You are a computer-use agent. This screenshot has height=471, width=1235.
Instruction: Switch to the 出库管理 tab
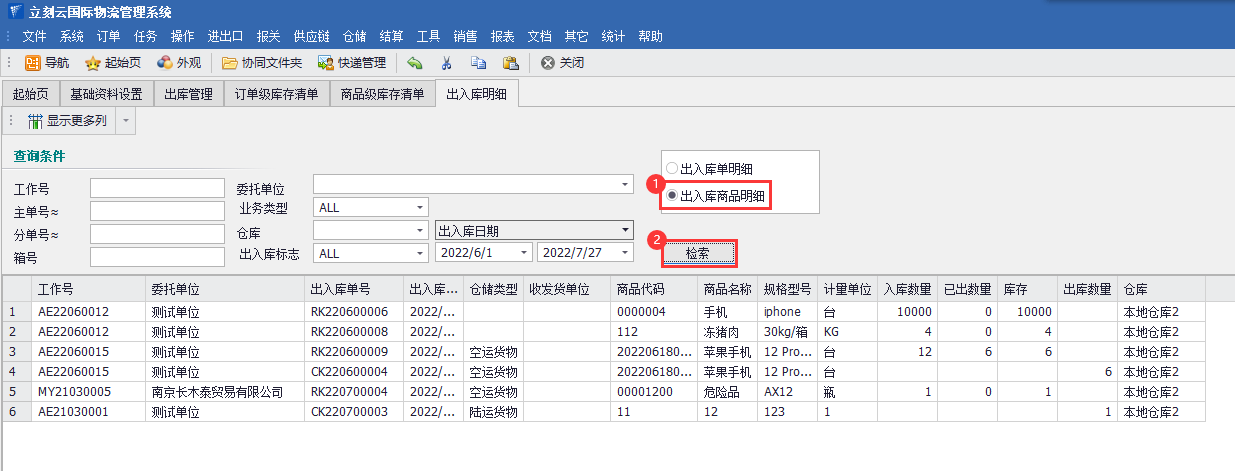click(188, 95)
